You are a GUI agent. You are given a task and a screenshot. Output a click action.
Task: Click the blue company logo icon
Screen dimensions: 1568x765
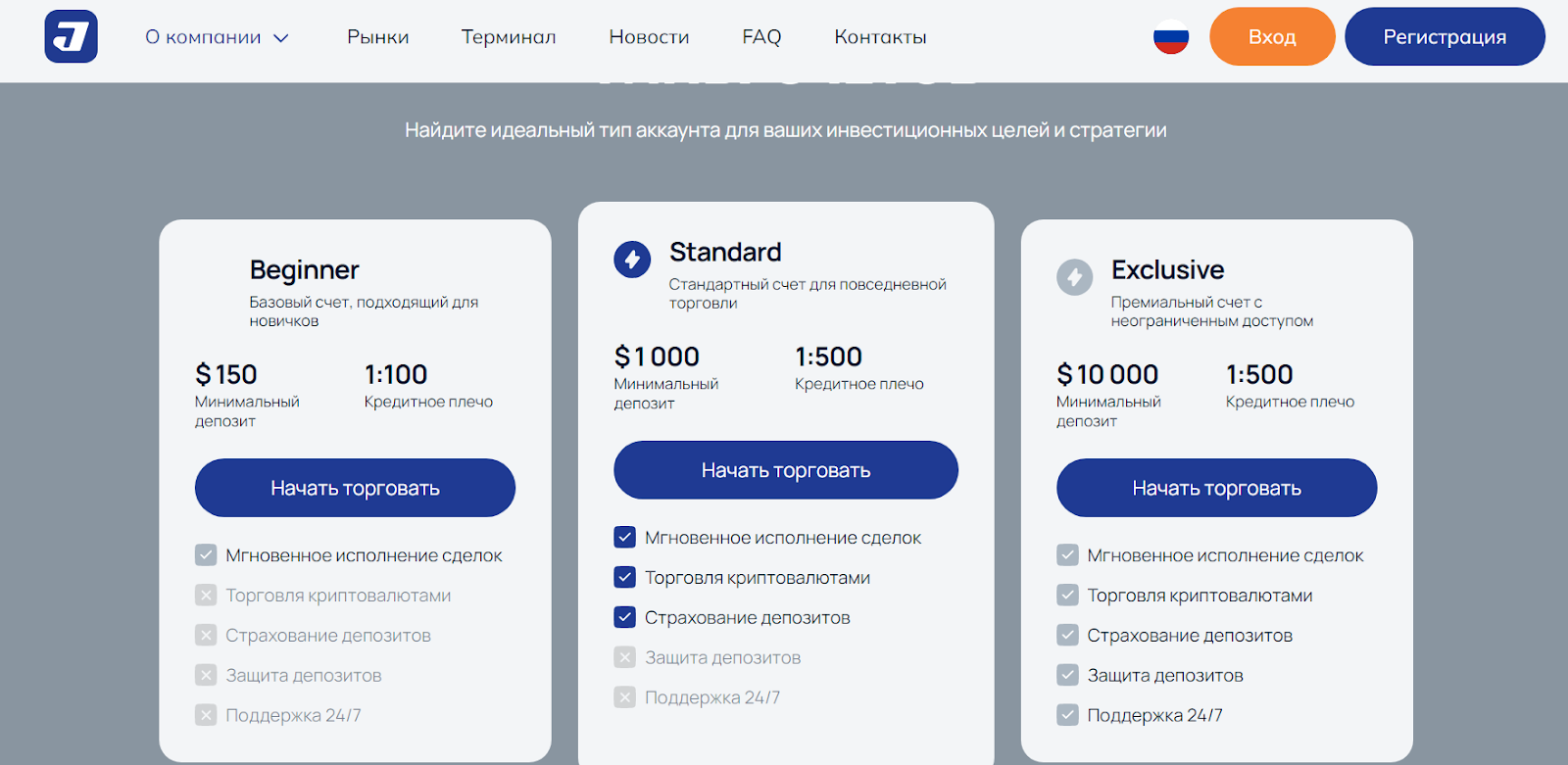tap(71, 37)
